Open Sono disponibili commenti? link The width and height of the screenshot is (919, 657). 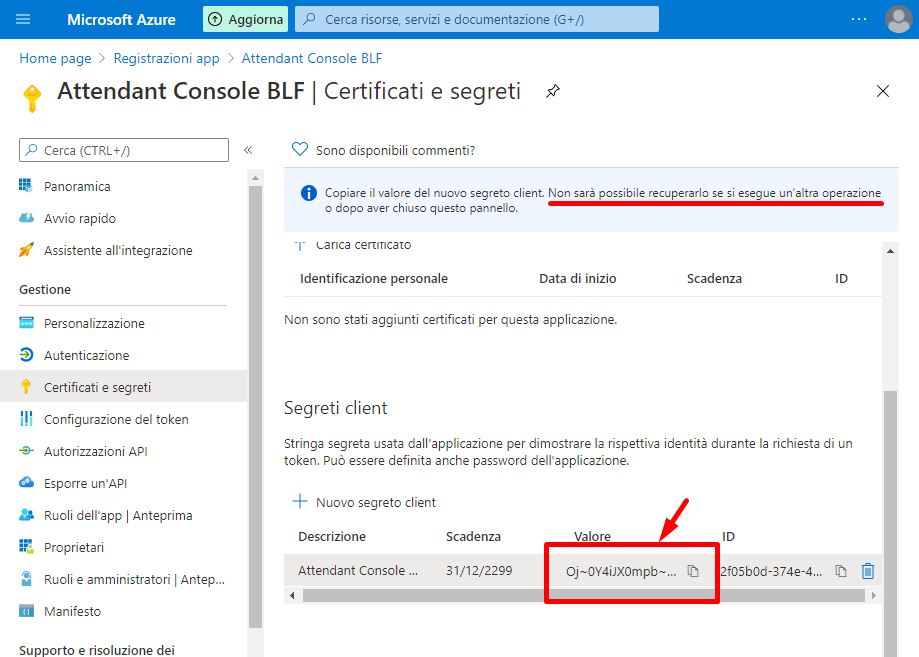pyautogui.click(x=395, y=151)
